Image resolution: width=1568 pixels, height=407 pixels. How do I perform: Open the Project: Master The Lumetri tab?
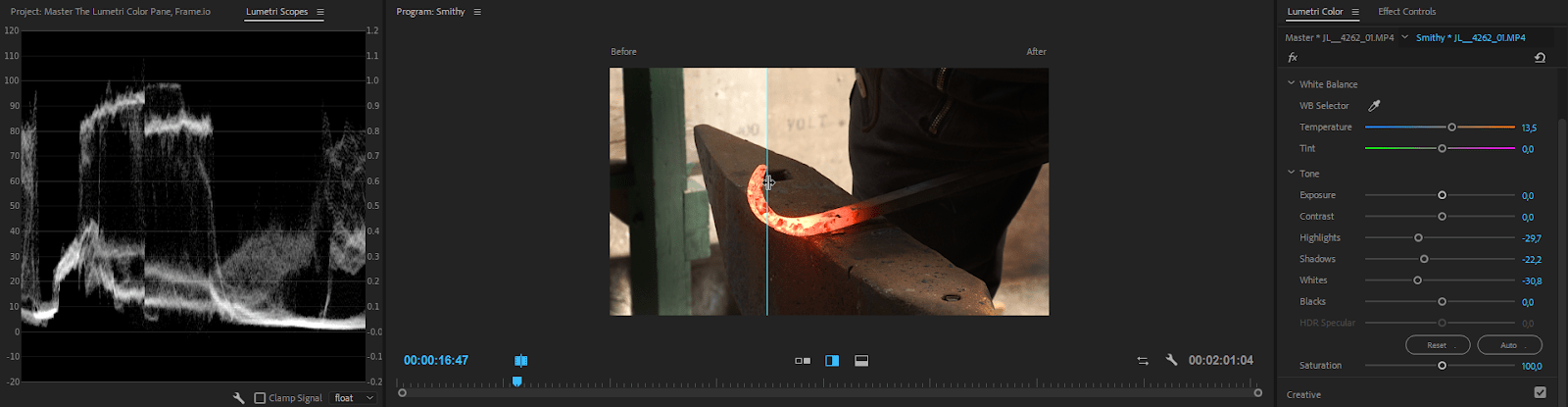point(111,12)
